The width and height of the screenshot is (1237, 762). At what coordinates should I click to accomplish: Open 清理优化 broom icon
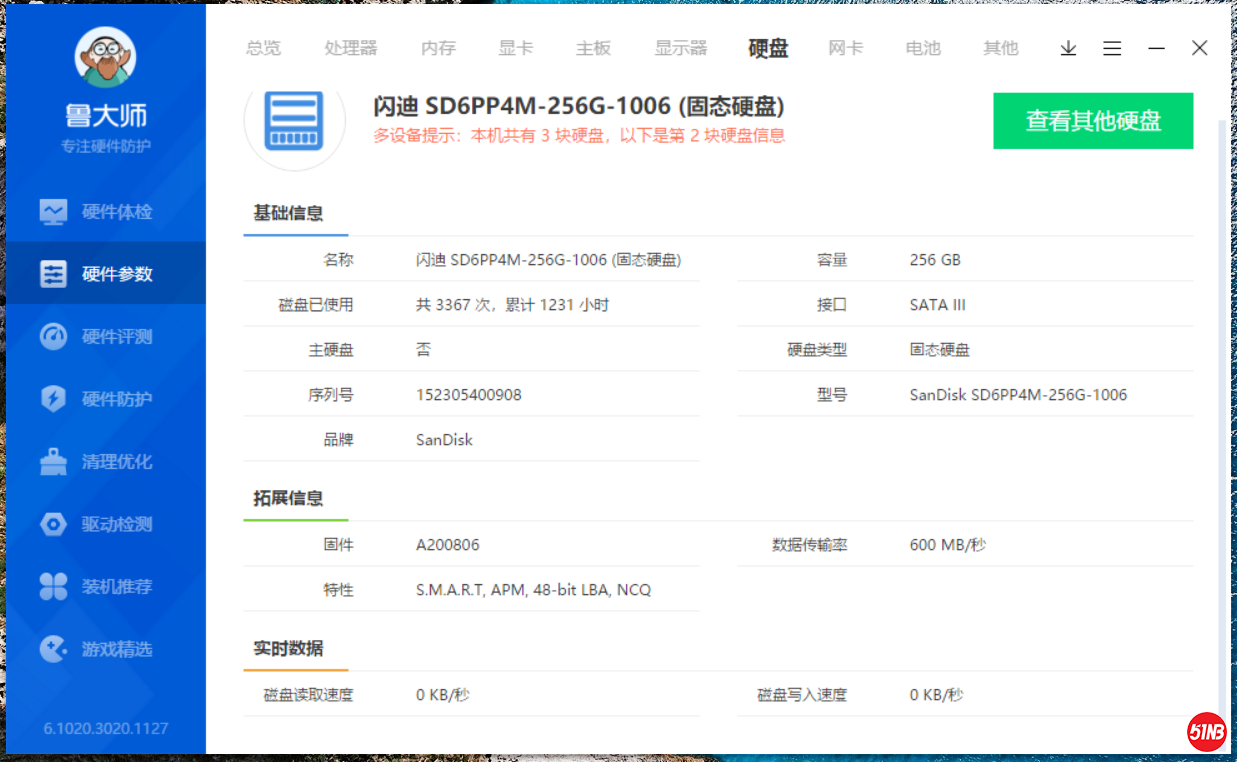coord(53,462)
